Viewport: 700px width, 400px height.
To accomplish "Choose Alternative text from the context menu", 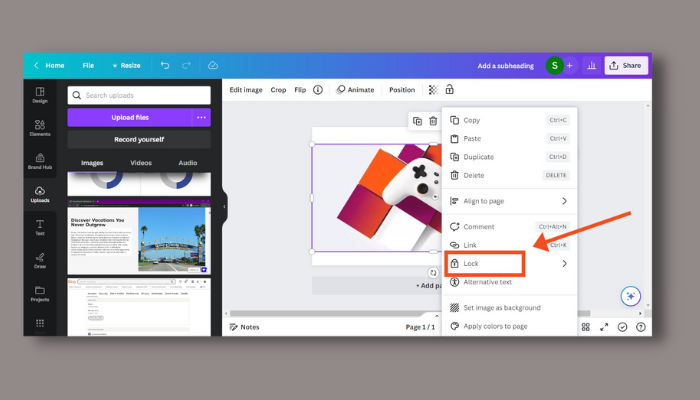I will (509, 282).
